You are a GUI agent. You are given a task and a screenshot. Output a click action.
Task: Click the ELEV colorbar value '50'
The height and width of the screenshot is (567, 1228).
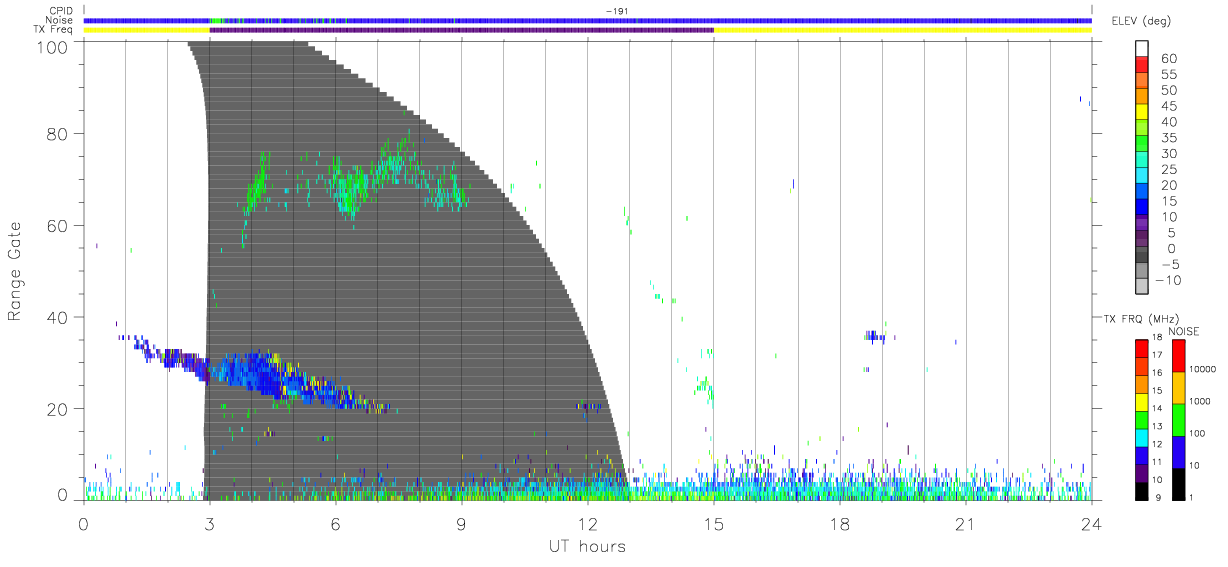pos(1169,90)
